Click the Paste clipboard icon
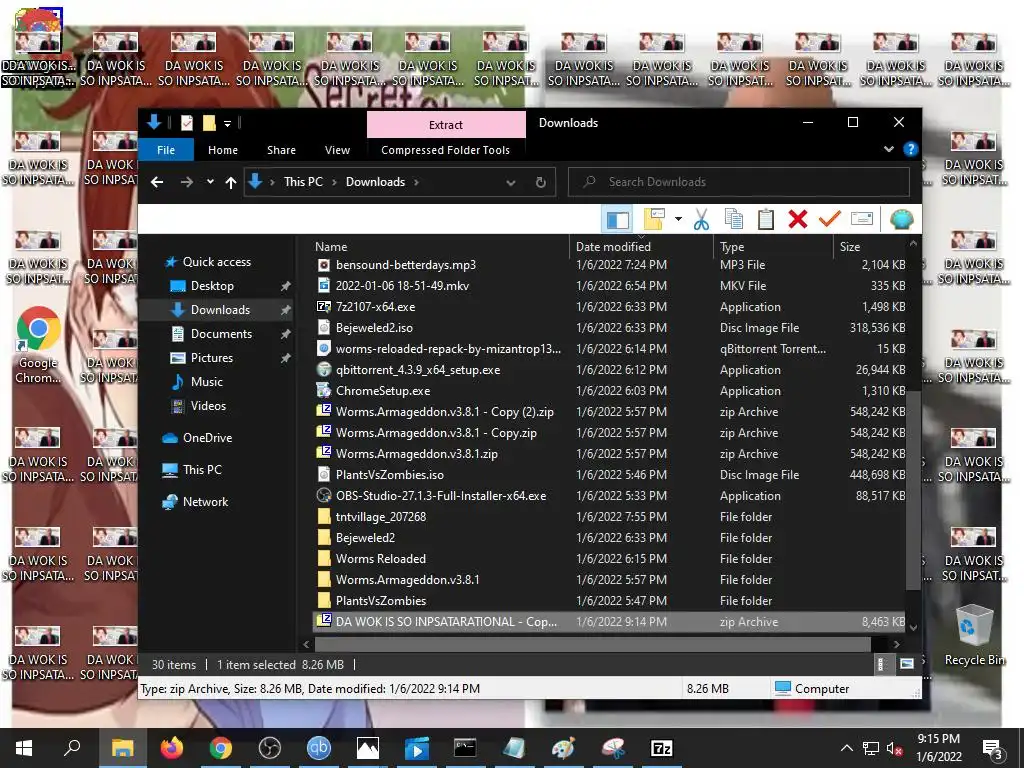This screenshot has height=768, width=1024. point(765,219)
